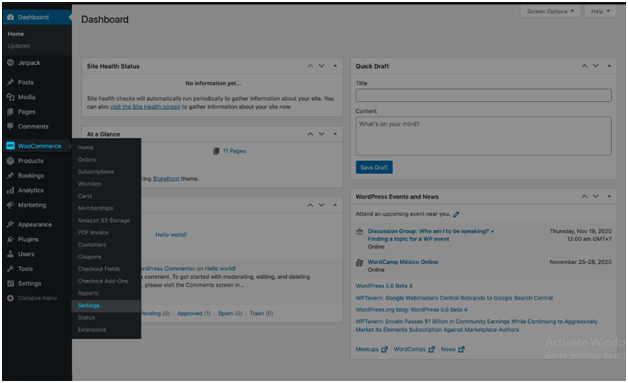The image size is (628, 383).
Task: Open the Site Health screen link
Action: 145,107
